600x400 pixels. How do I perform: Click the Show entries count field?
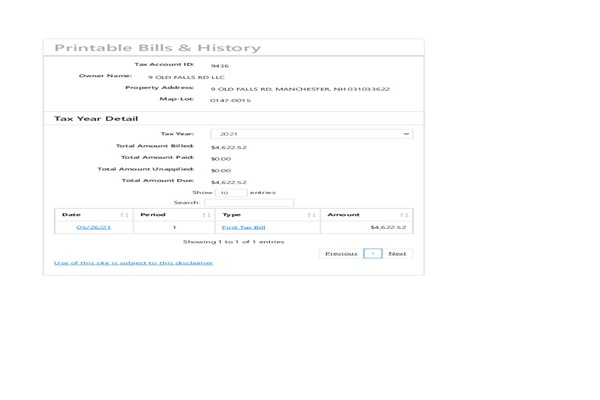coord(231,192)
